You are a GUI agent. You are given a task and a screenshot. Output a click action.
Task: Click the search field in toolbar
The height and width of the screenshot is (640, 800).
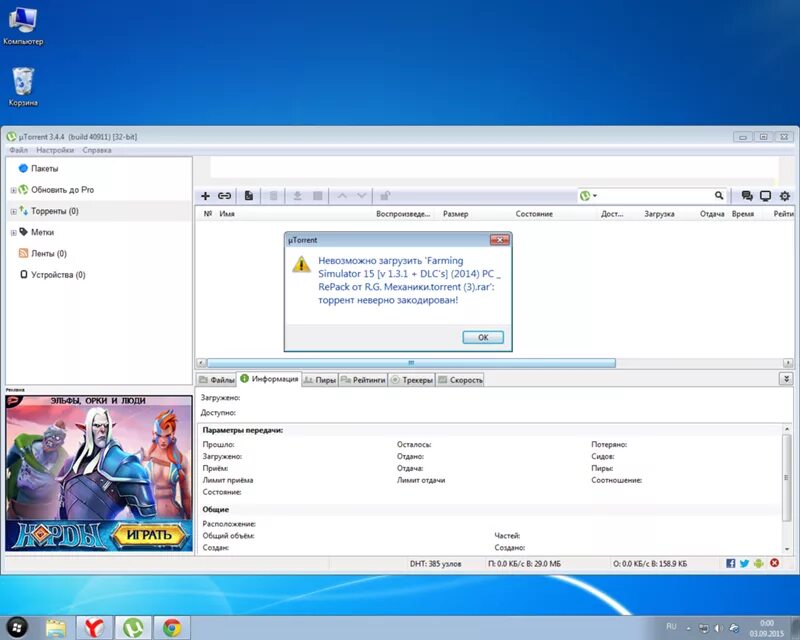(x=656, y=195)
